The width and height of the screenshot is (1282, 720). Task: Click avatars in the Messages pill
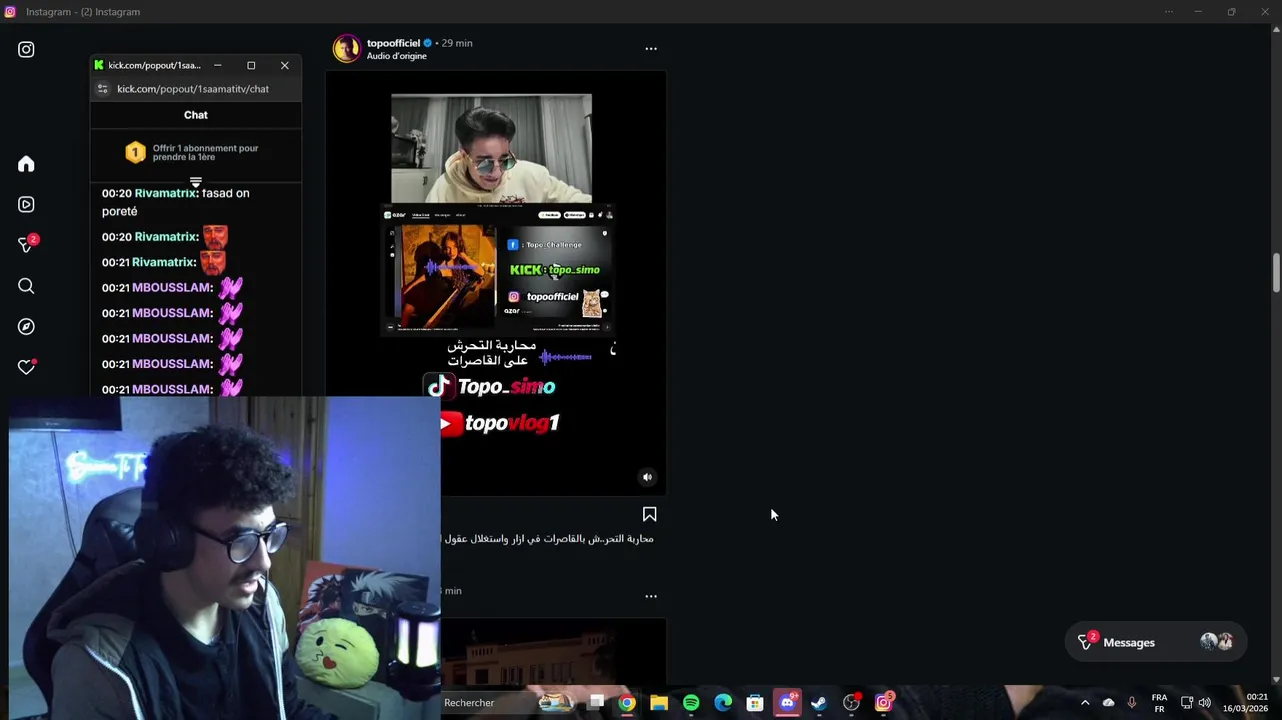click(x=1217, y=642)
